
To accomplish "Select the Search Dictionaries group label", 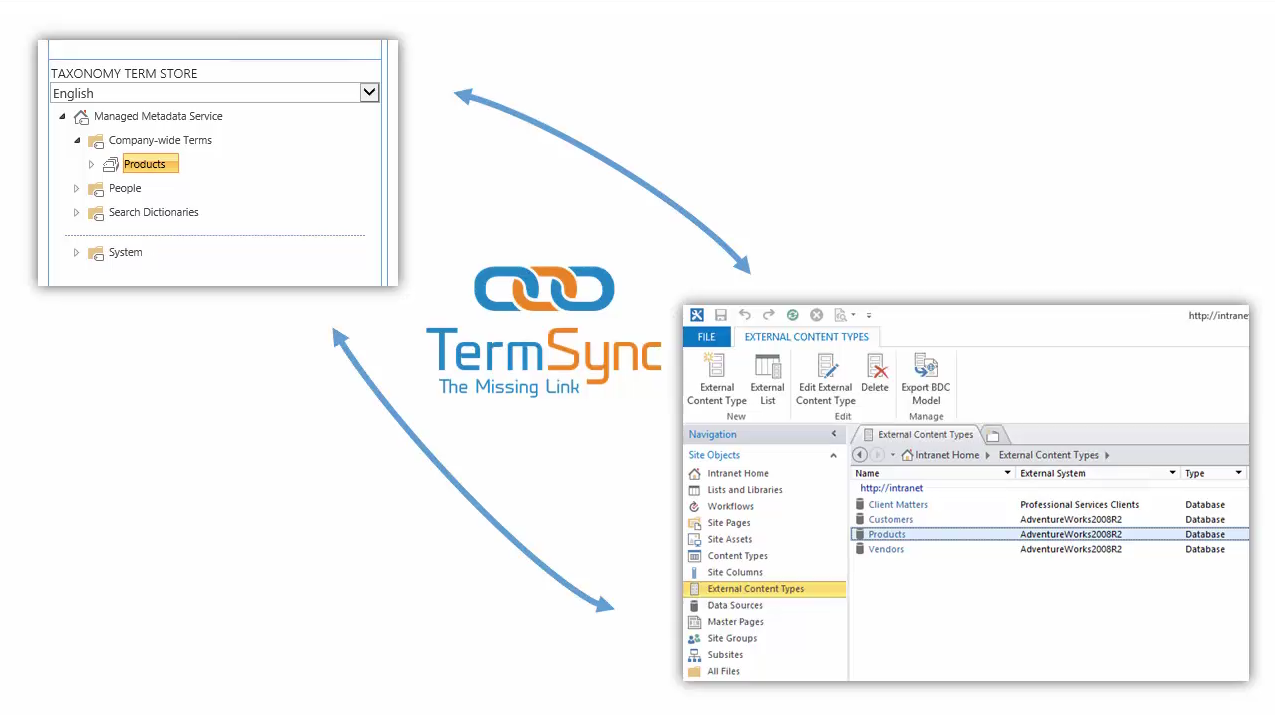I will pos(154,212).
